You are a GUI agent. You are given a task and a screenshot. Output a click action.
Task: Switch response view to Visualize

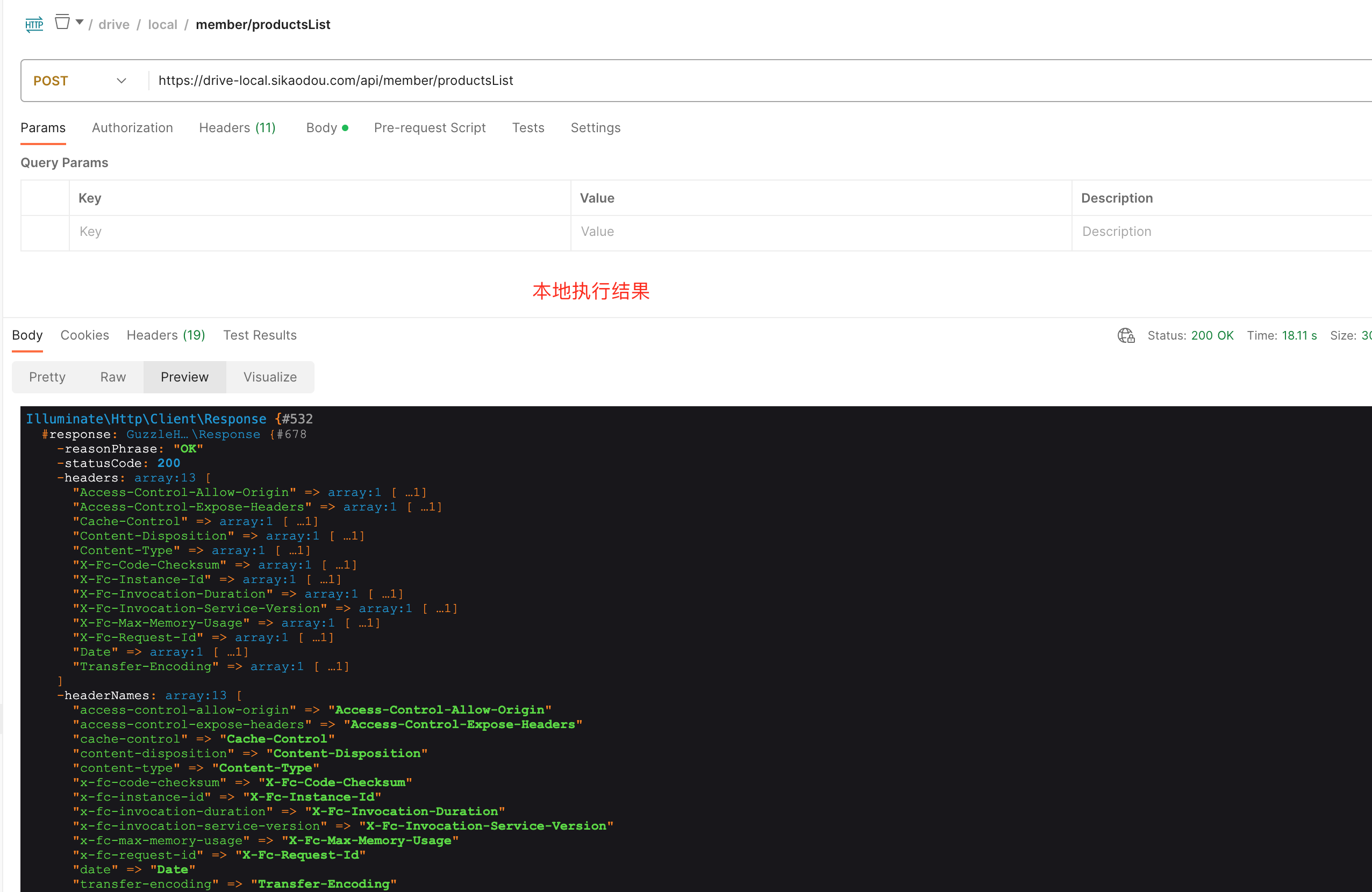click(270, 377)
